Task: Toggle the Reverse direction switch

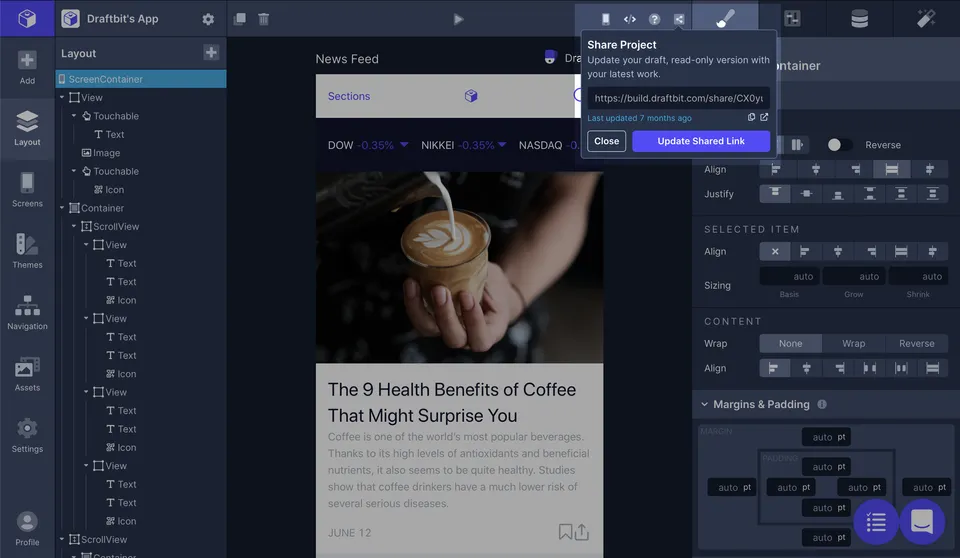Action: coord(839,145)
